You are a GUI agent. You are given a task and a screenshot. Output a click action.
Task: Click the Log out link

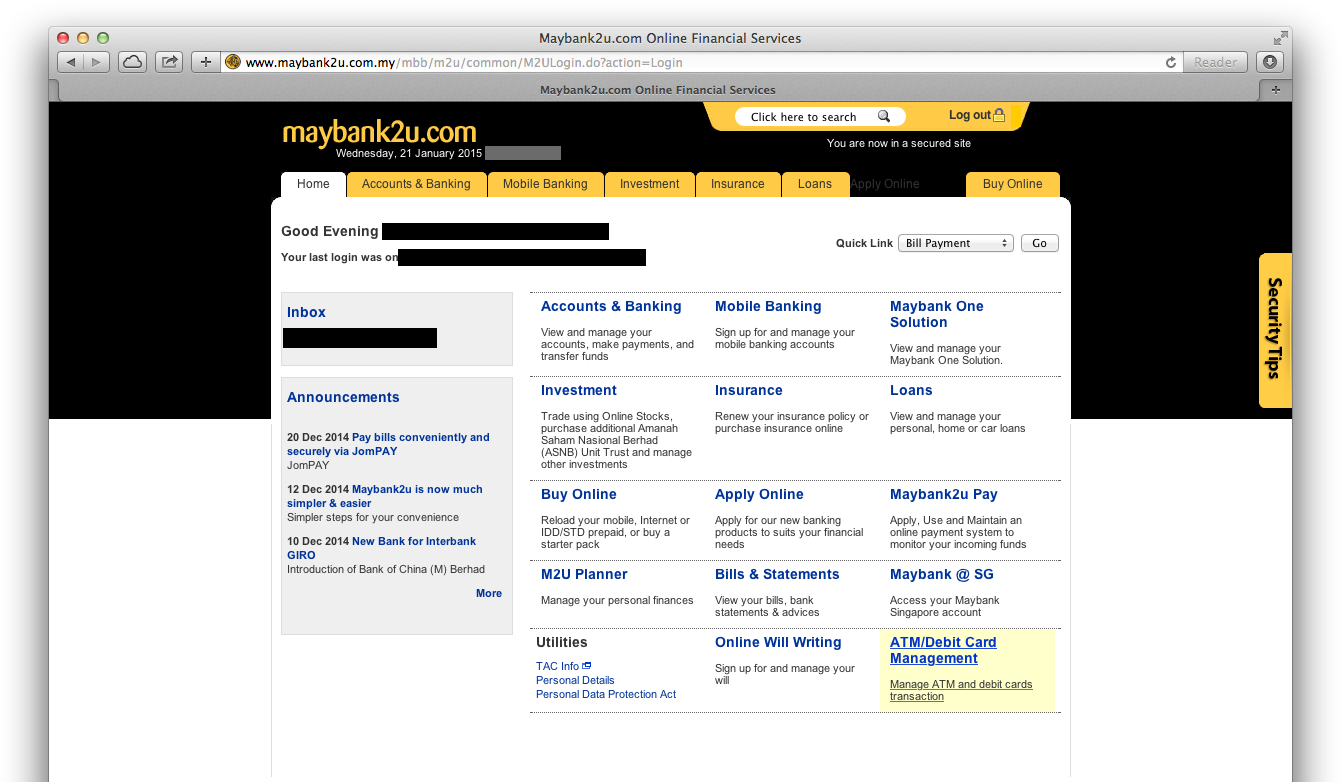click(970, 115)
